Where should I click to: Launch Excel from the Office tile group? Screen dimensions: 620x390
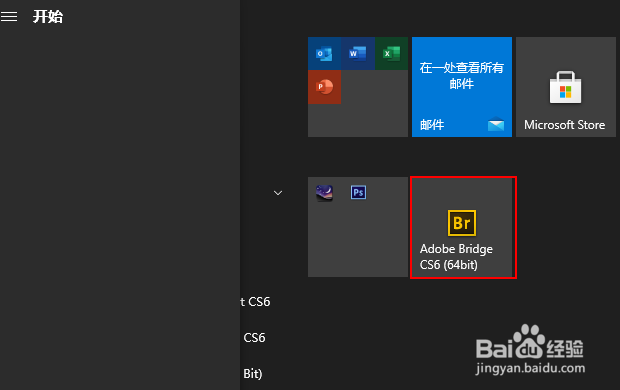pos(391,53)
